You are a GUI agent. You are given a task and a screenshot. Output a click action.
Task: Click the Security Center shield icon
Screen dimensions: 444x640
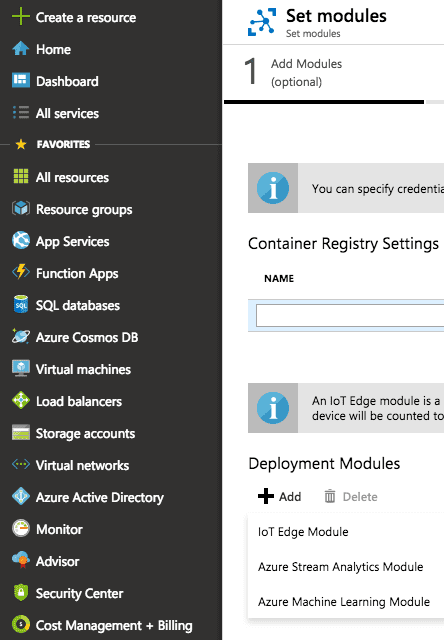[21, 593]
